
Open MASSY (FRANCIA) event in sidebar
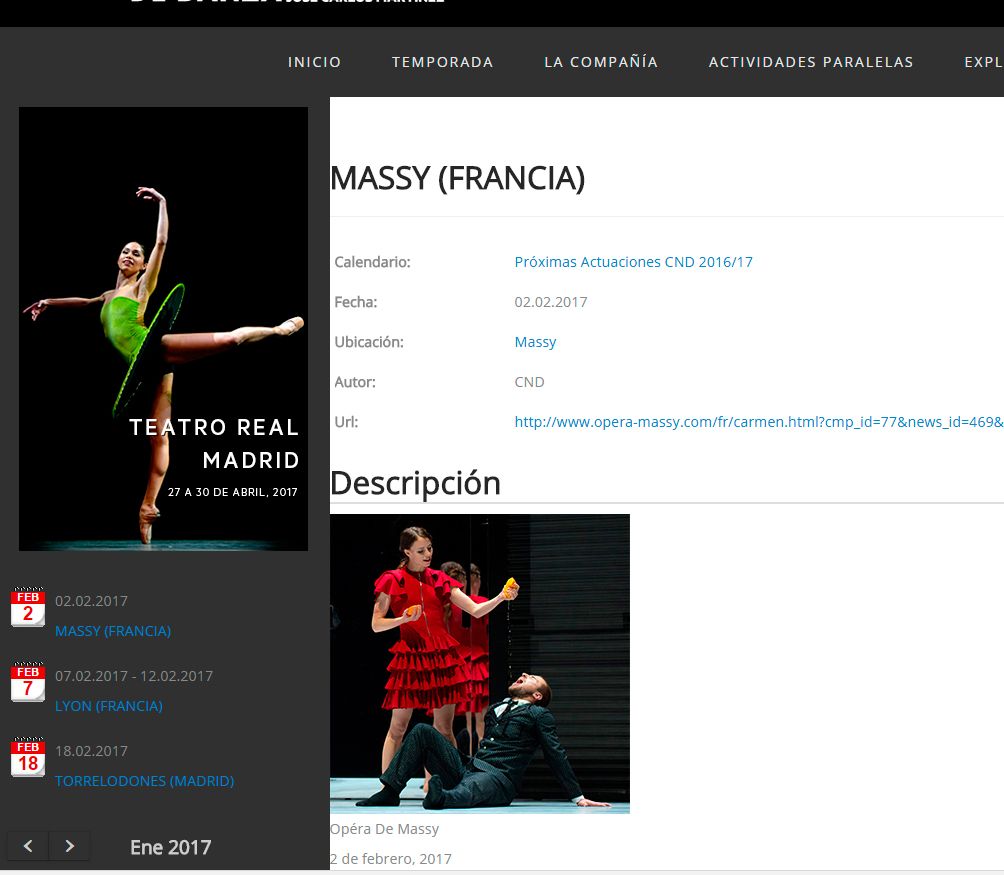tap(113, 631)
